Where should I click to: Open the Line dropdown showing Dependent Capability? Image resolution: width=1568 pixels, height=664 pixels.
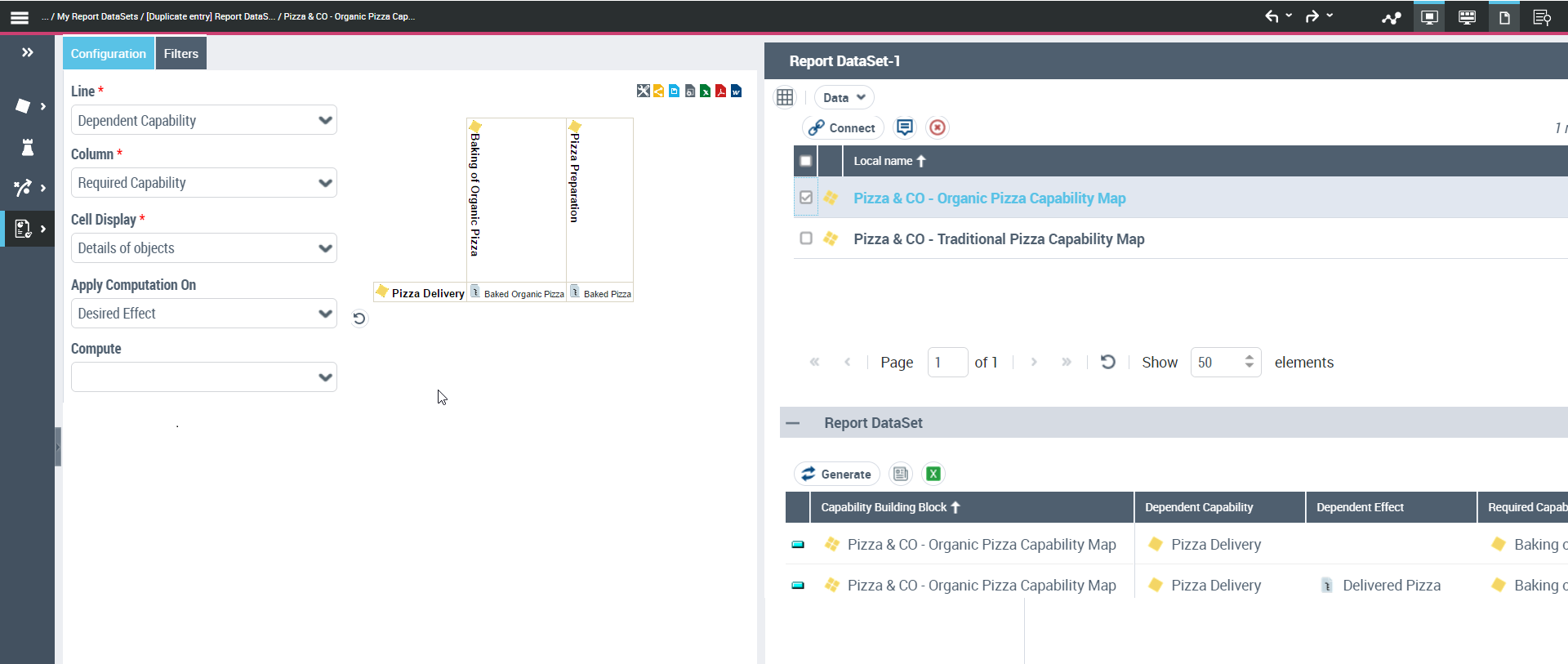(204, 121)
